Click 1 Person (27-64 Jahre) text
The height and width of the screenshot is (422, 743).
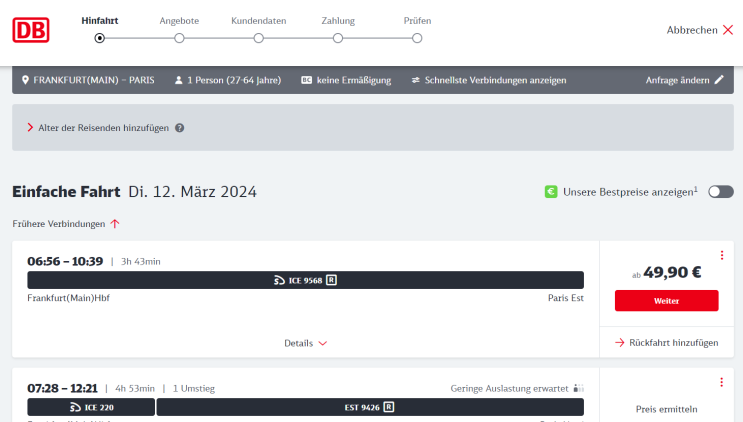point(234,80)
